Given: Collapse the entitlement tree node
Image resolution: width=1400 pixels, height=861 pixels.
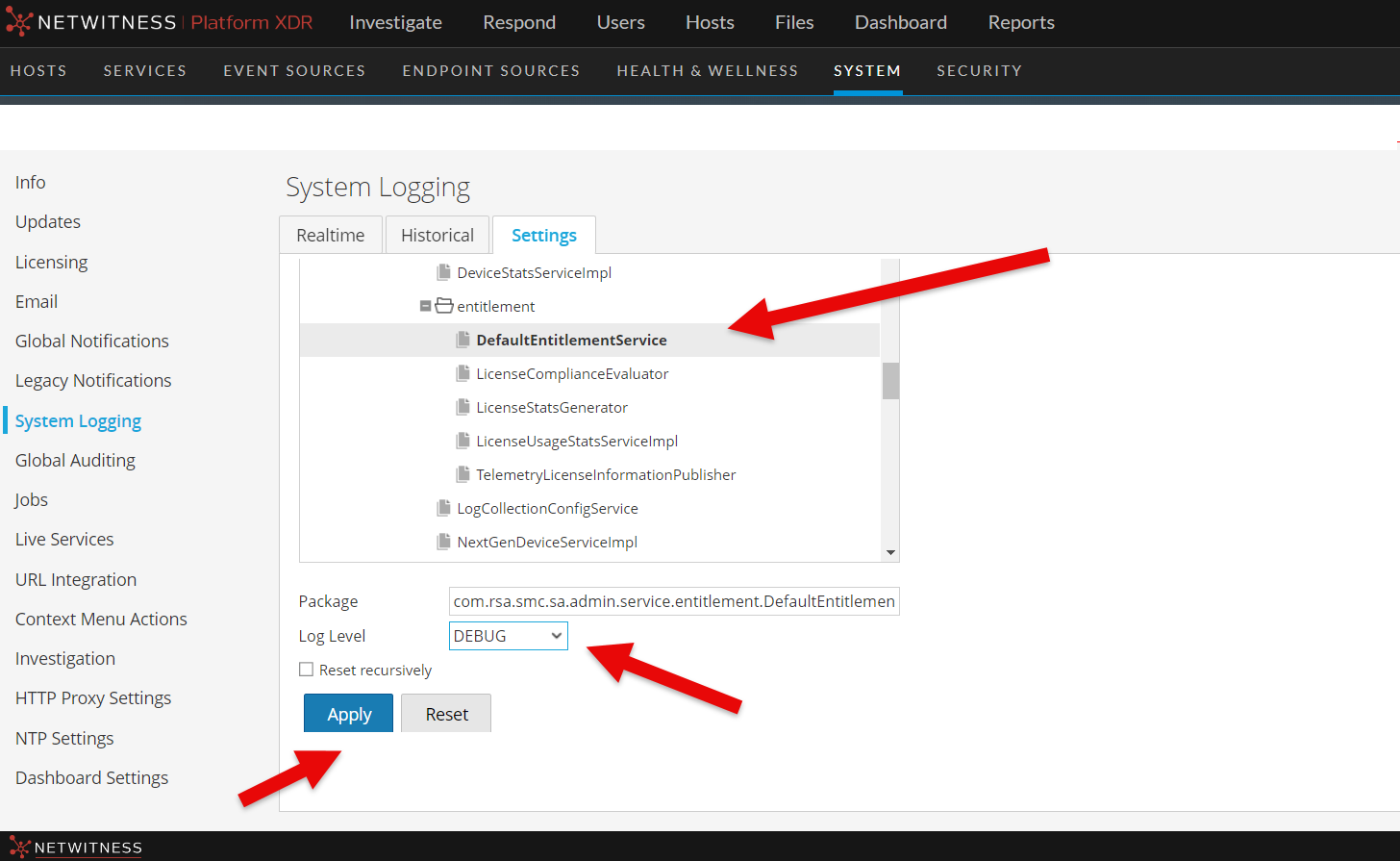Looking at the screenshot, I should tap(425, 306).
